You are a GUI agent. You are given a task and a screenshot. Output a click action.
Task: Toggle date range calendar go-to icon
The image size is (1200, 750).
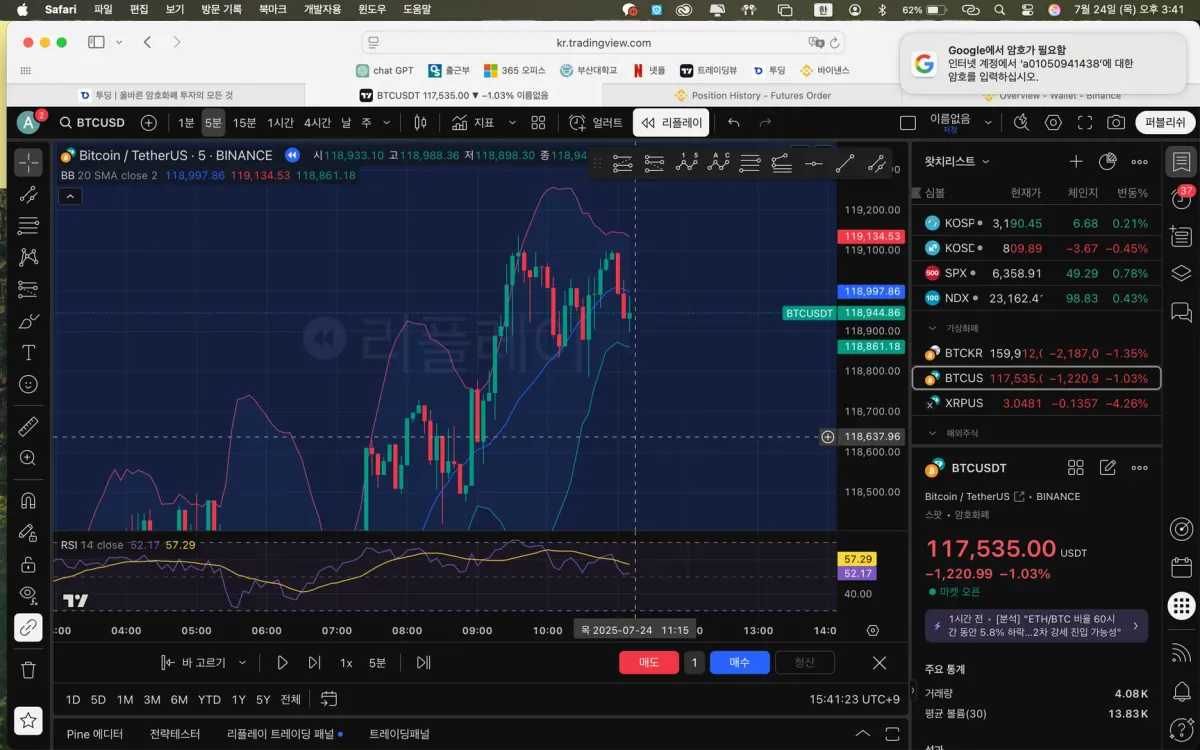[329, 699]
